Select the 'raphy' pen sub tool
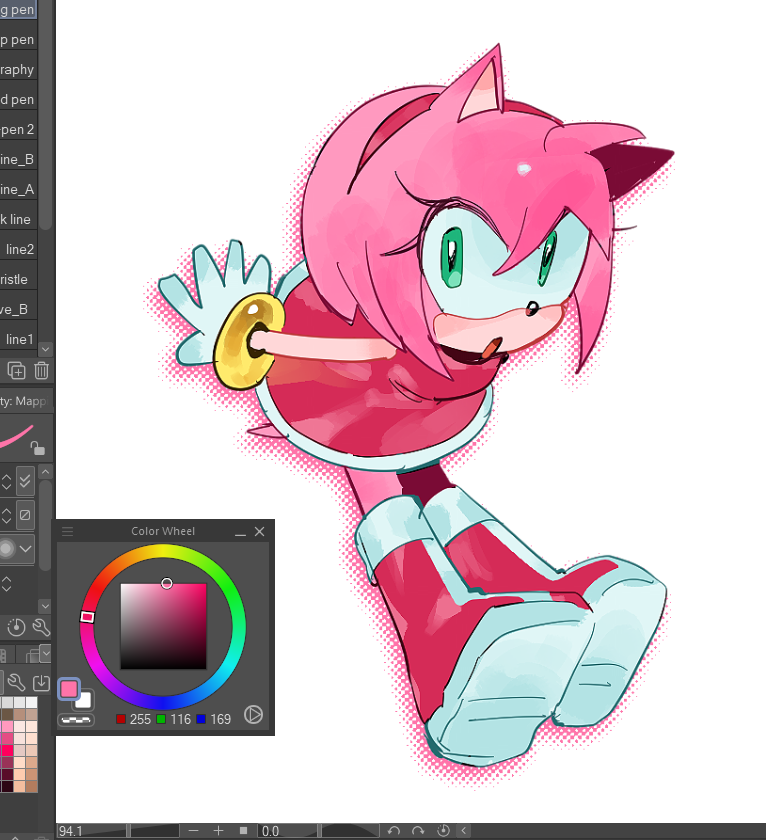The image size is (766, 840). 18,69
